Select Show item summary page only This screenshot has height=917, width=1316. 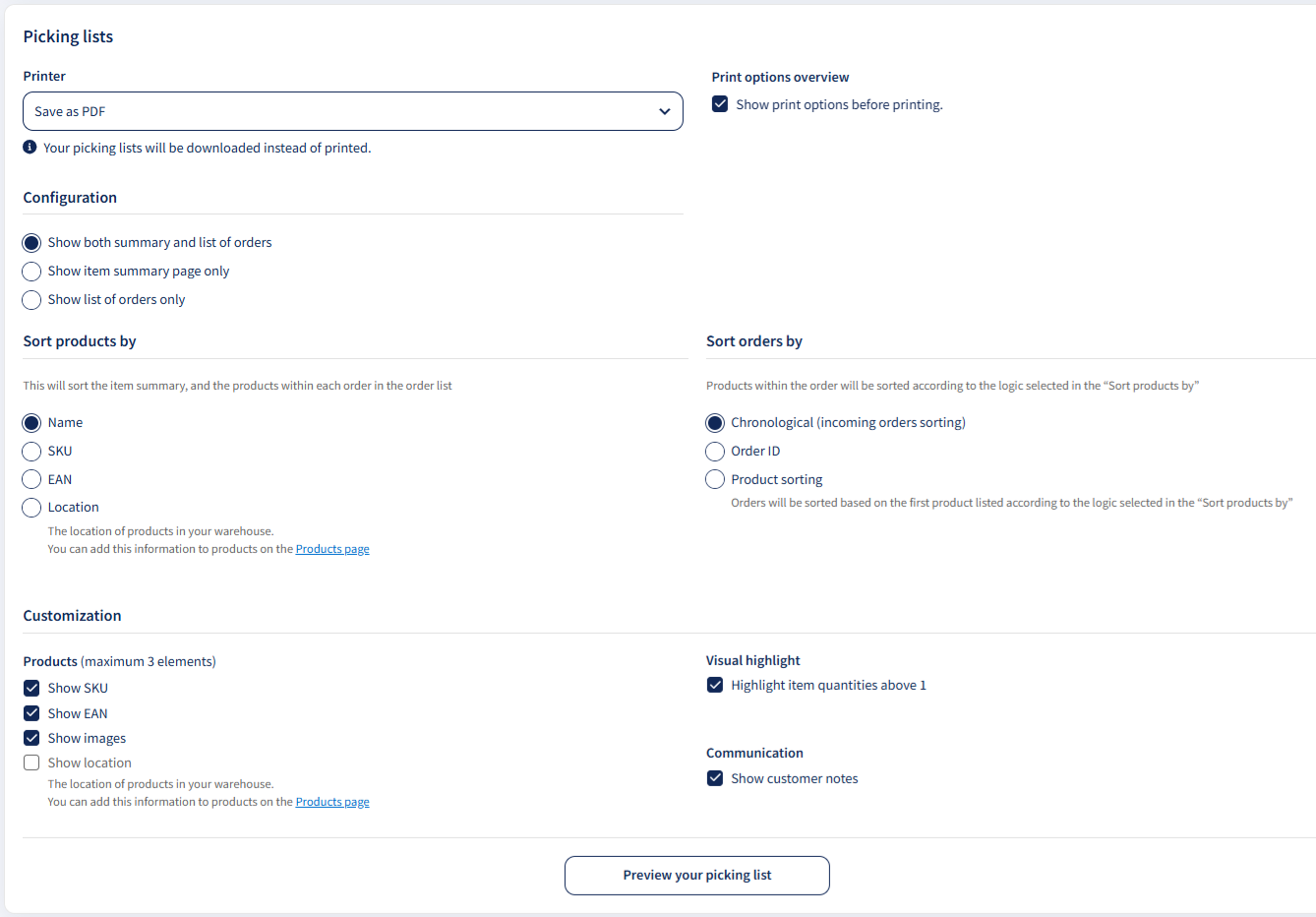pos(31,272)
